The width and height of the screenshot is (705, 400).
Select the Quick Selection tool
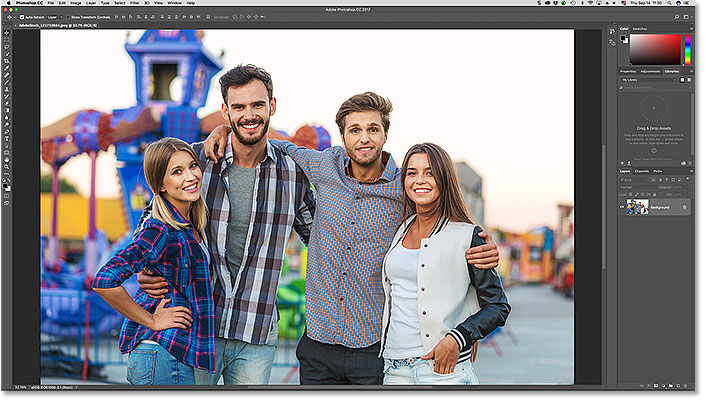[6, 54]
